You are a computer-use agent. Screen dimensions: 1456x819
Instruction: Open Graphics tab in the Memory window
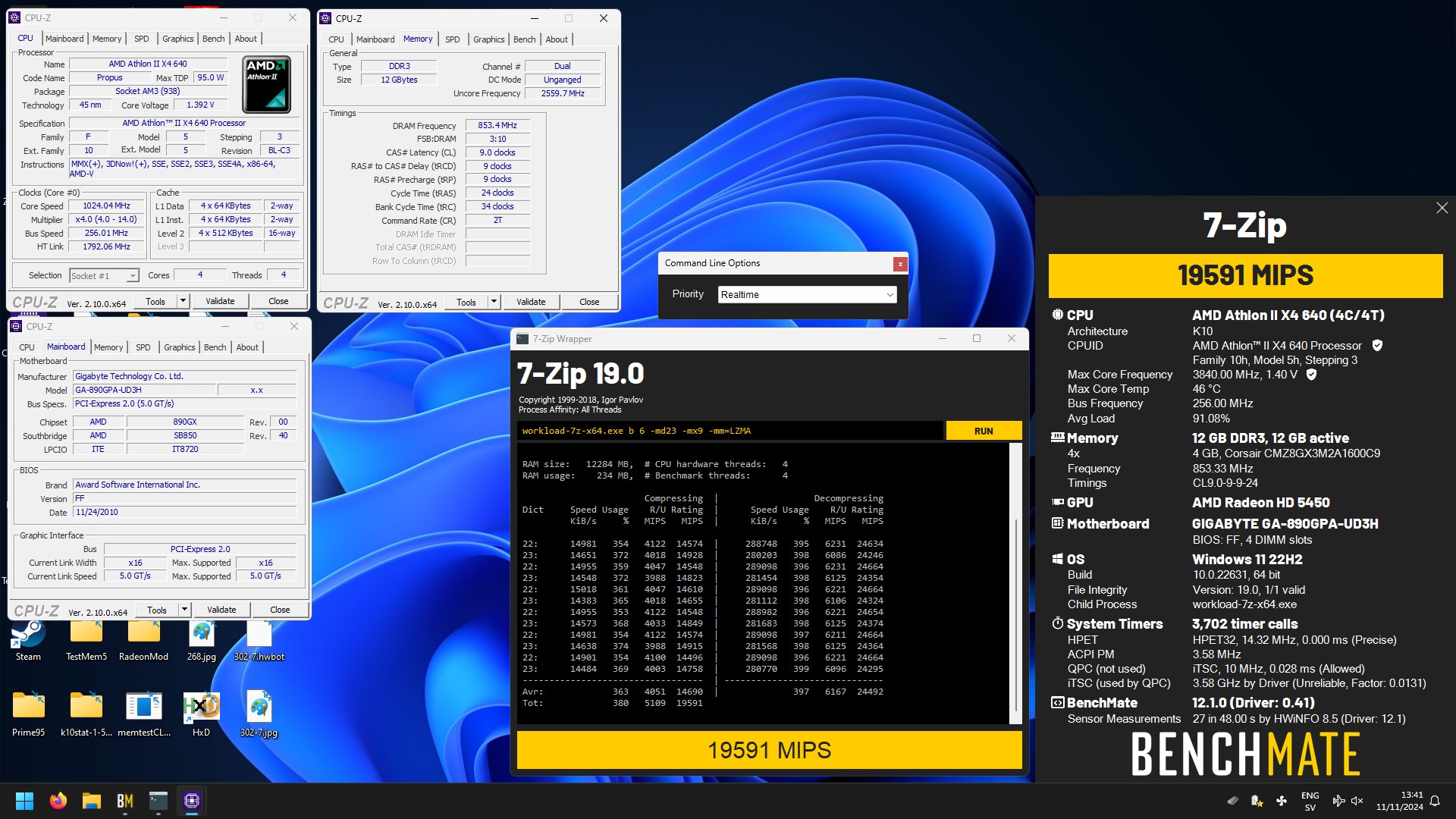click(x=489, y=39)
